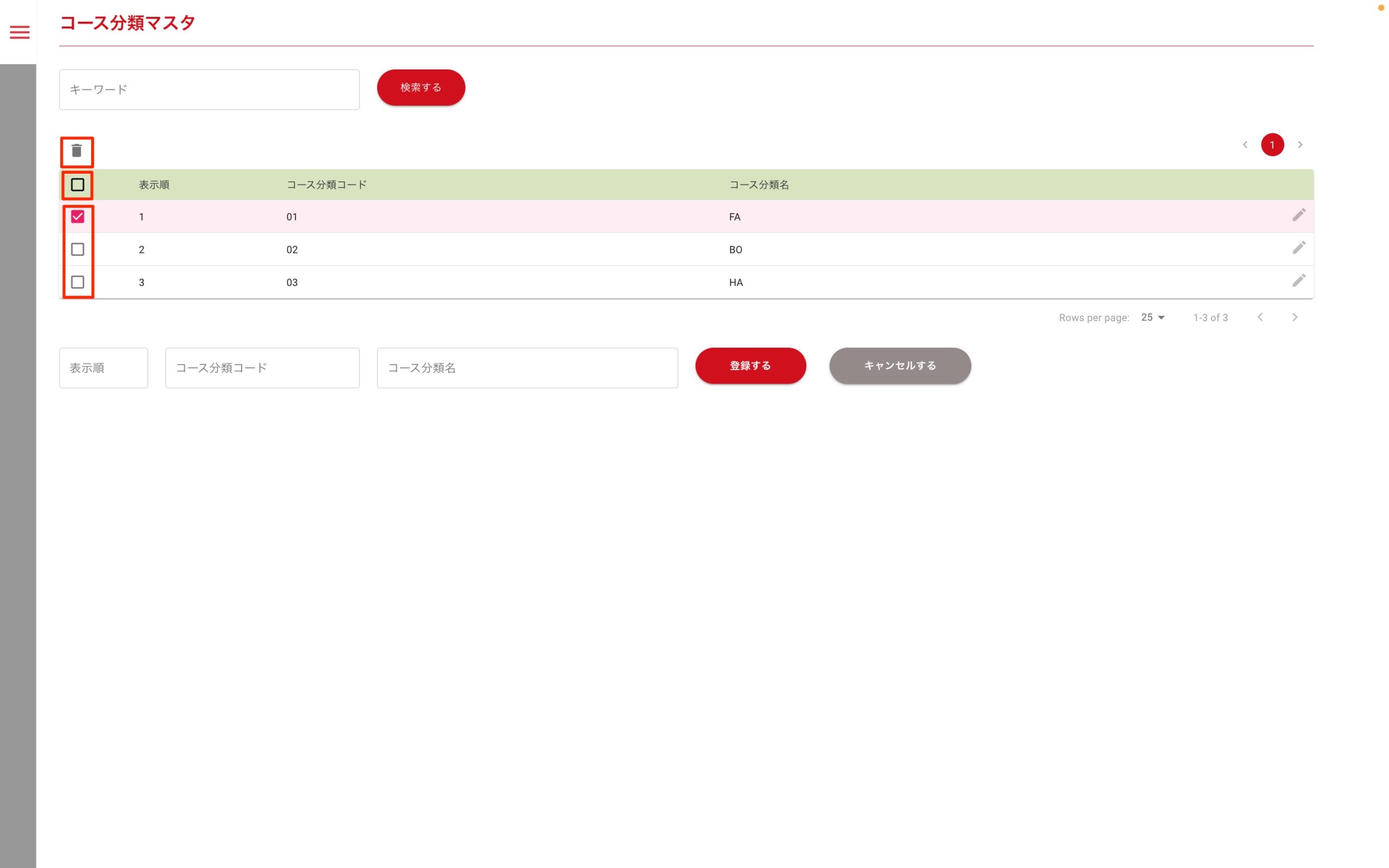The image size is (1389, 868).
Task: Open Rows per page dropdown
Action: 1152,317
